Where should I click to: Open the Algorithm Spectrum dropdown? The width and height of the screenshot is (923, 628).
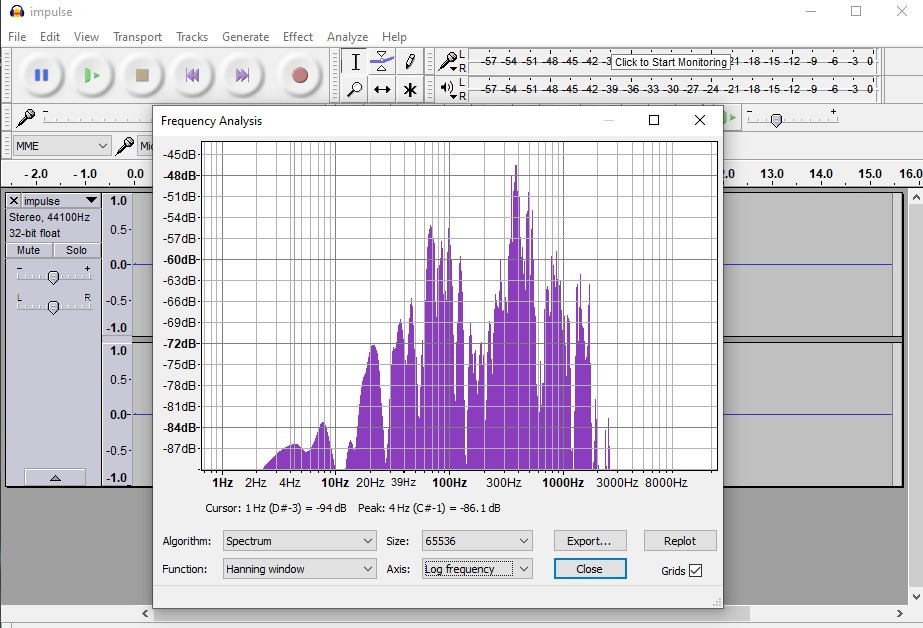tap(300, 541)
